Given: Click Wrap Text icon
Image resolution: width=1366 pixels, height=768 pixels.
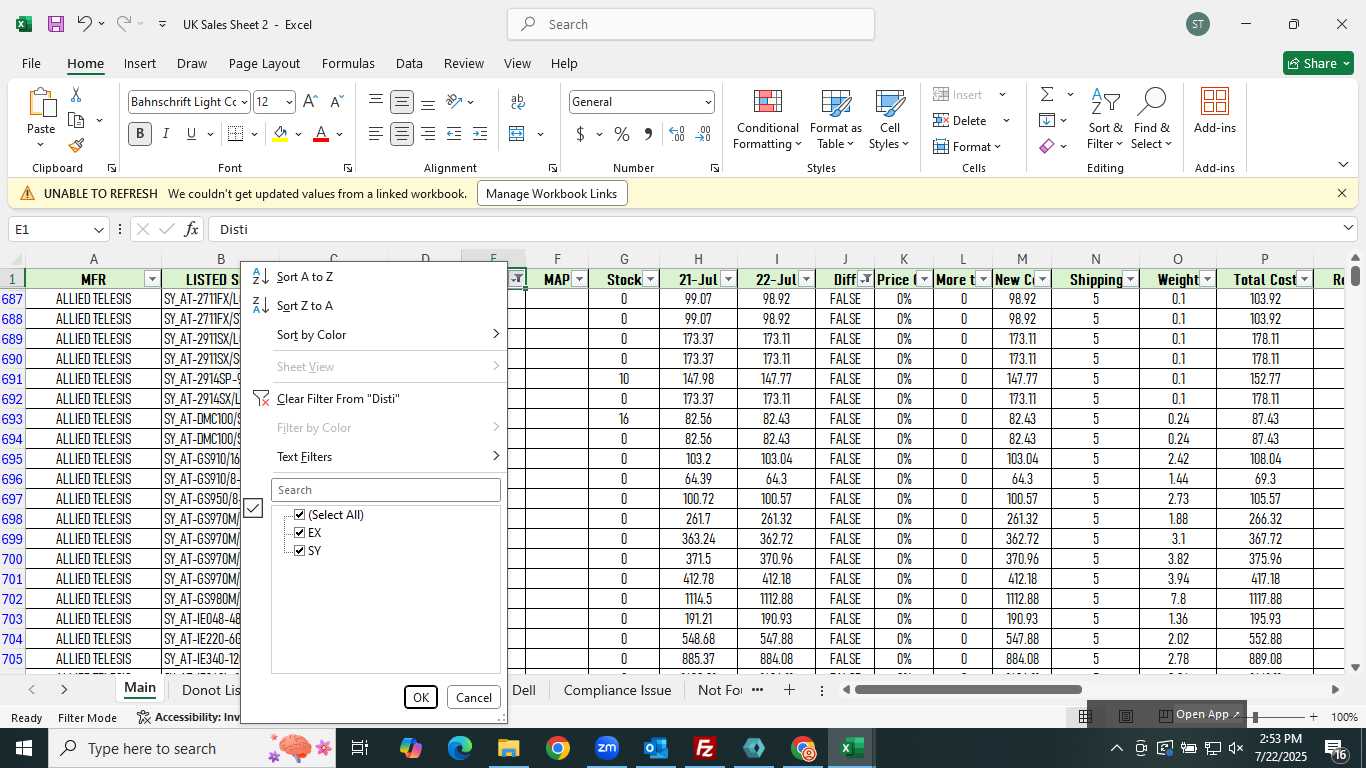Looking at the screenshot, I should click(x=518, y=102).
